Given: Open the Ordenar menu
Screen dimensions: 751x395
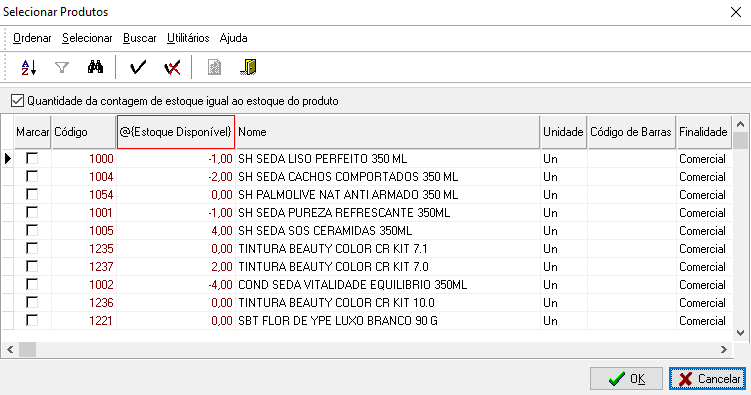Looking at the screenshot, I should pyautogui.click(x=32, y=38).
